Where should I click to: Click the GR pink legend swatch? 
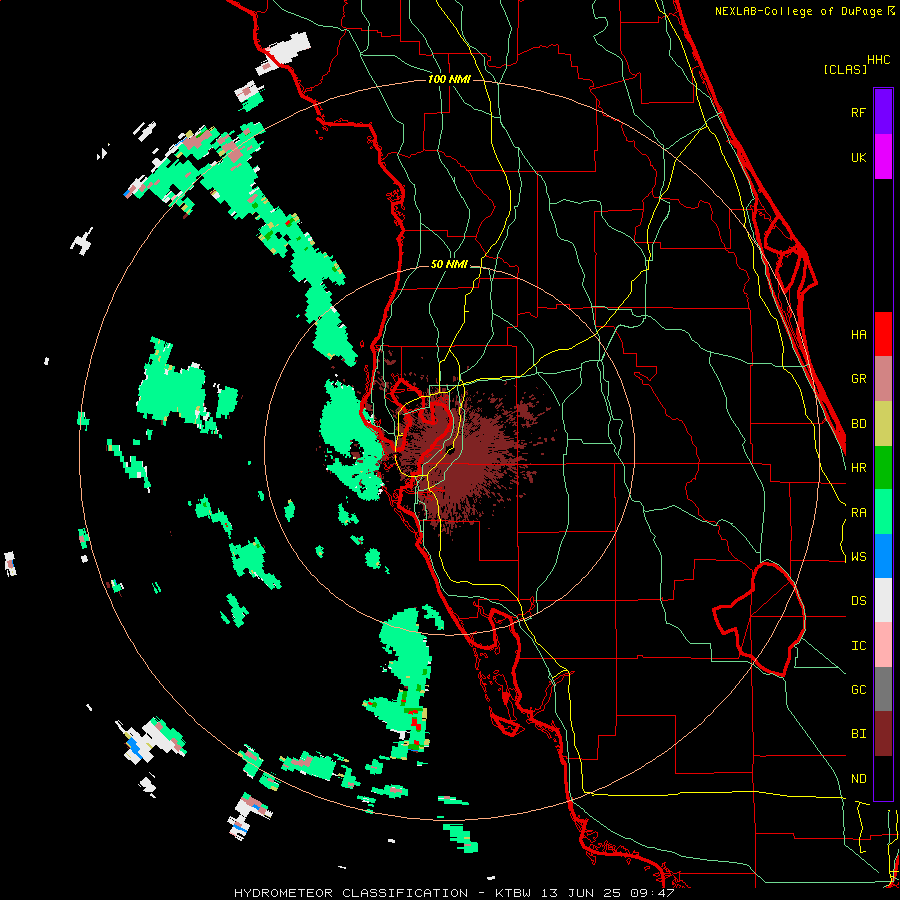tap(883, 379)
